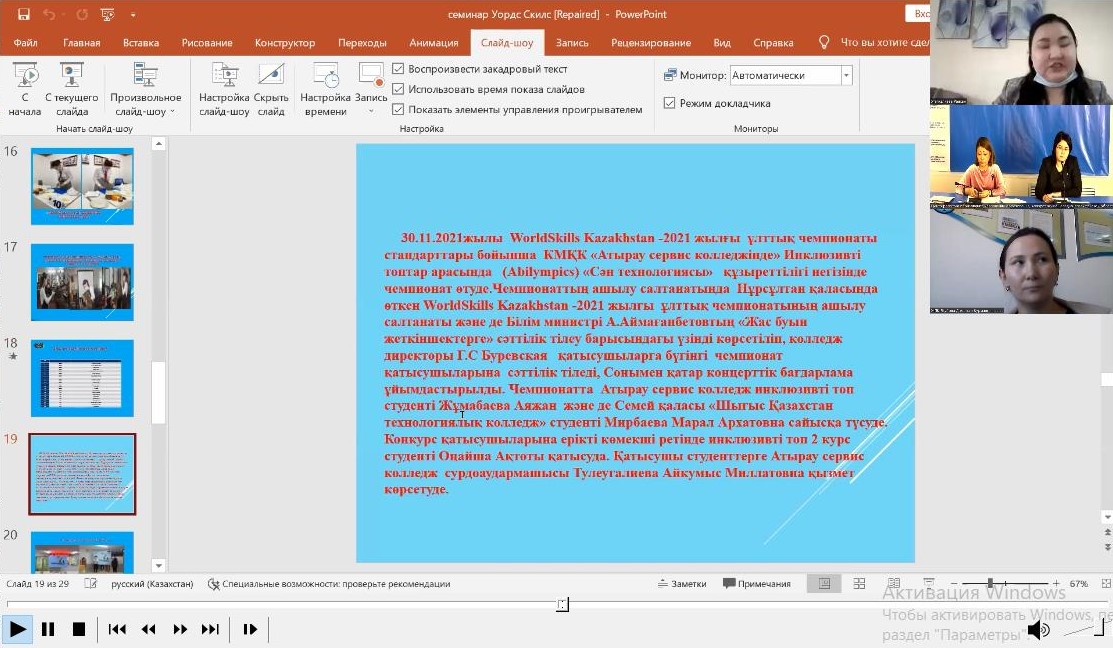The height and width of the screenshot is (648, 1113).
Task: Open 'Настройка слайд-шоу' setup dialog
Action: click(x=224, y=89)
